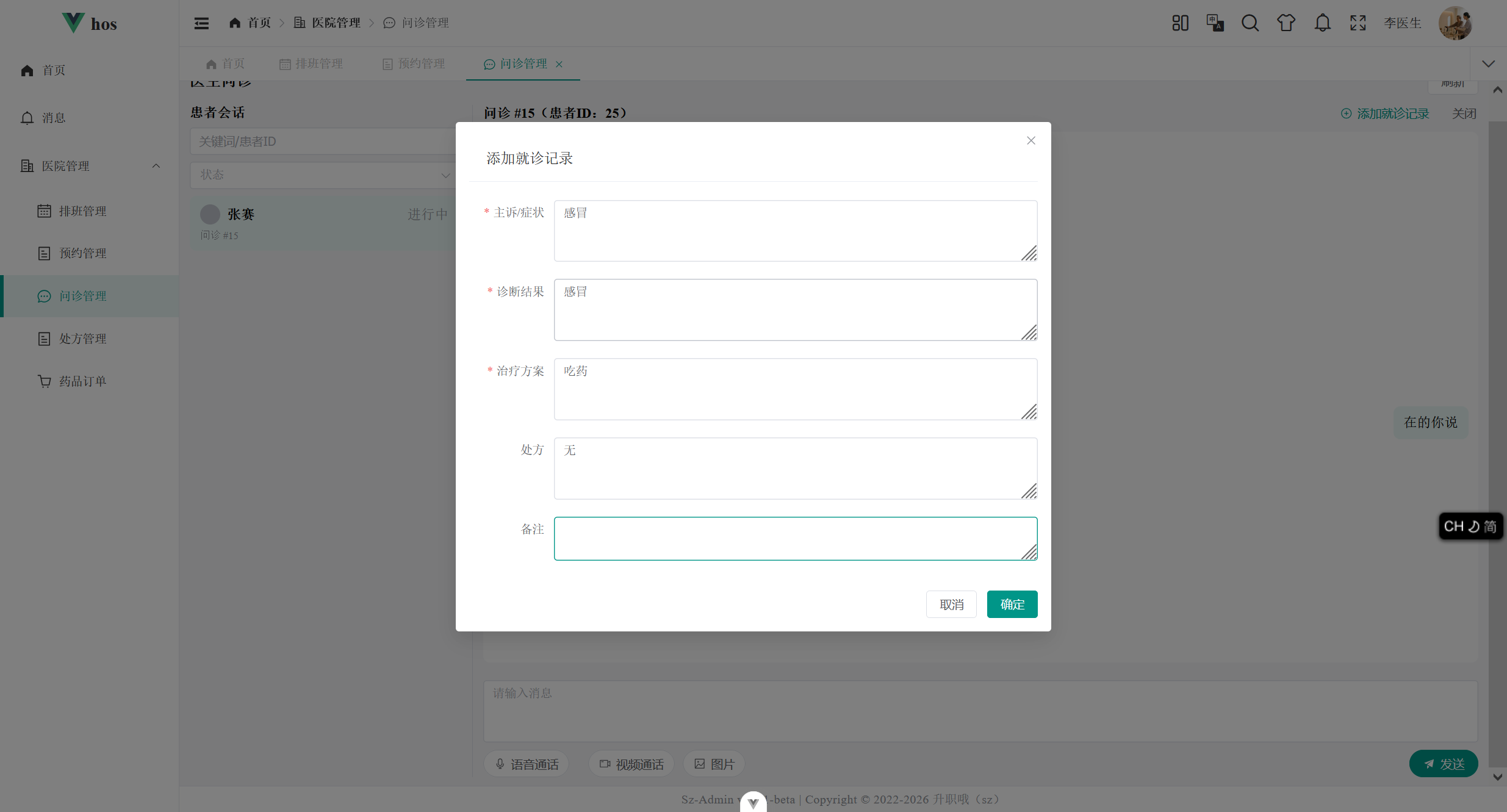Click the 确定 confirm button
Image resolution: width=1507 pixels, height=812 pixels.
tap(1012, 605)
